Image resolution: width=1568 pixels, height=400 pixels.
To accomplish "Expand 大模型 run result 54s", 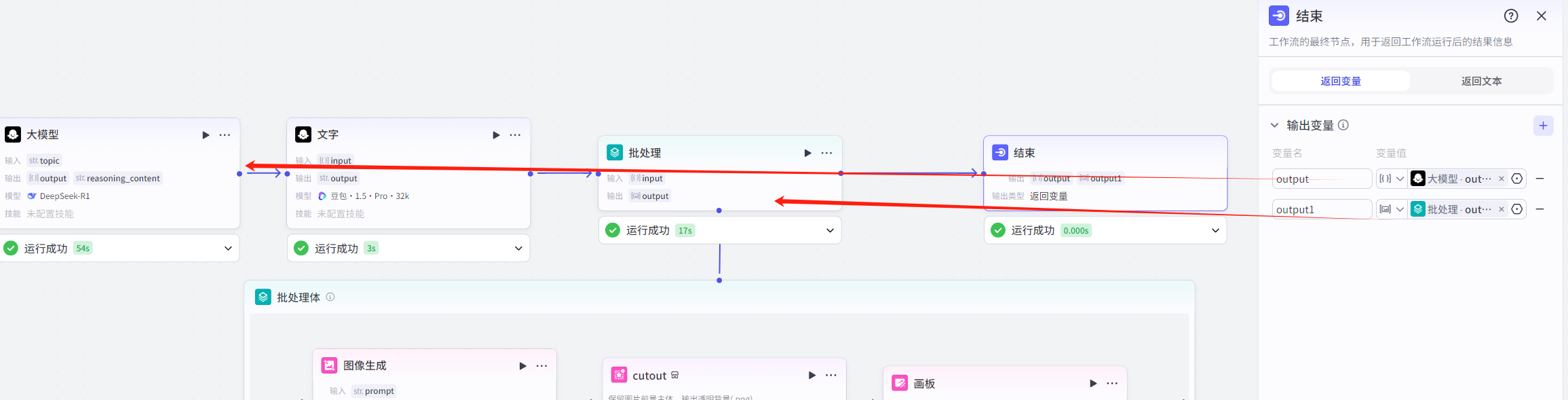I will [x=228, y=249].
